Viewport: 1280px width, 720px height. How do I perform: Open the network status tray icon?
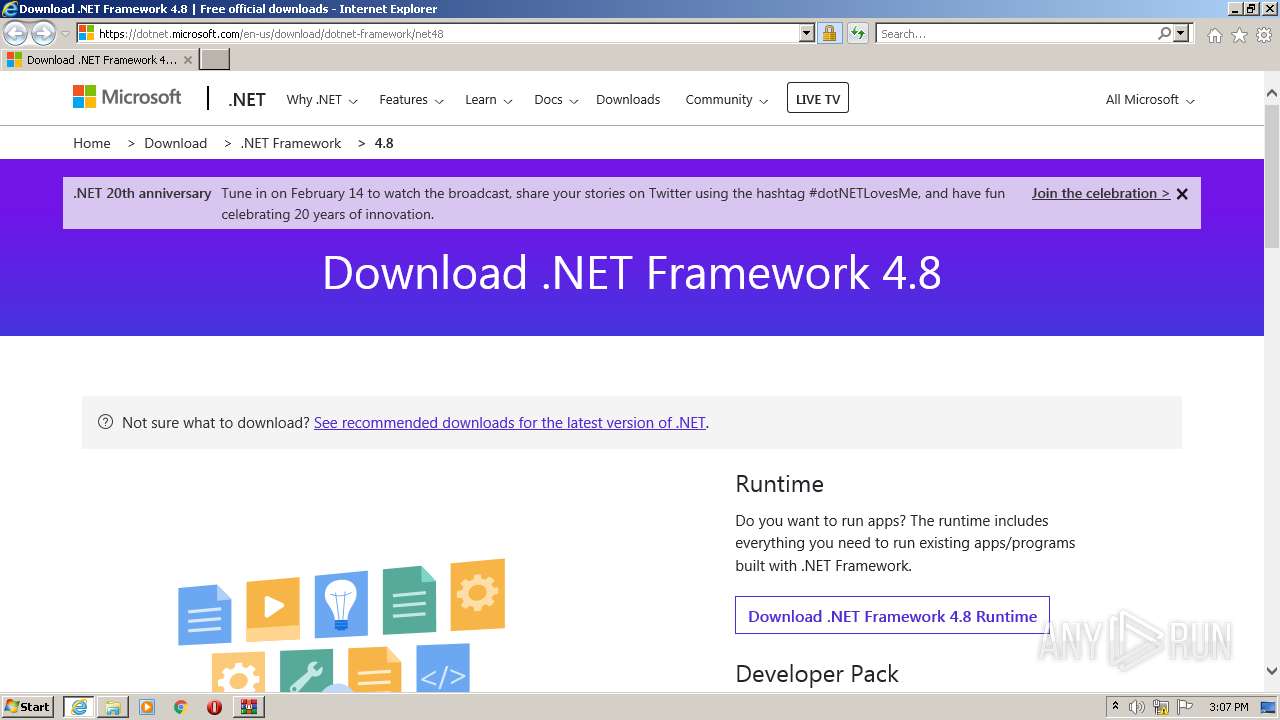click(1161, 707)
